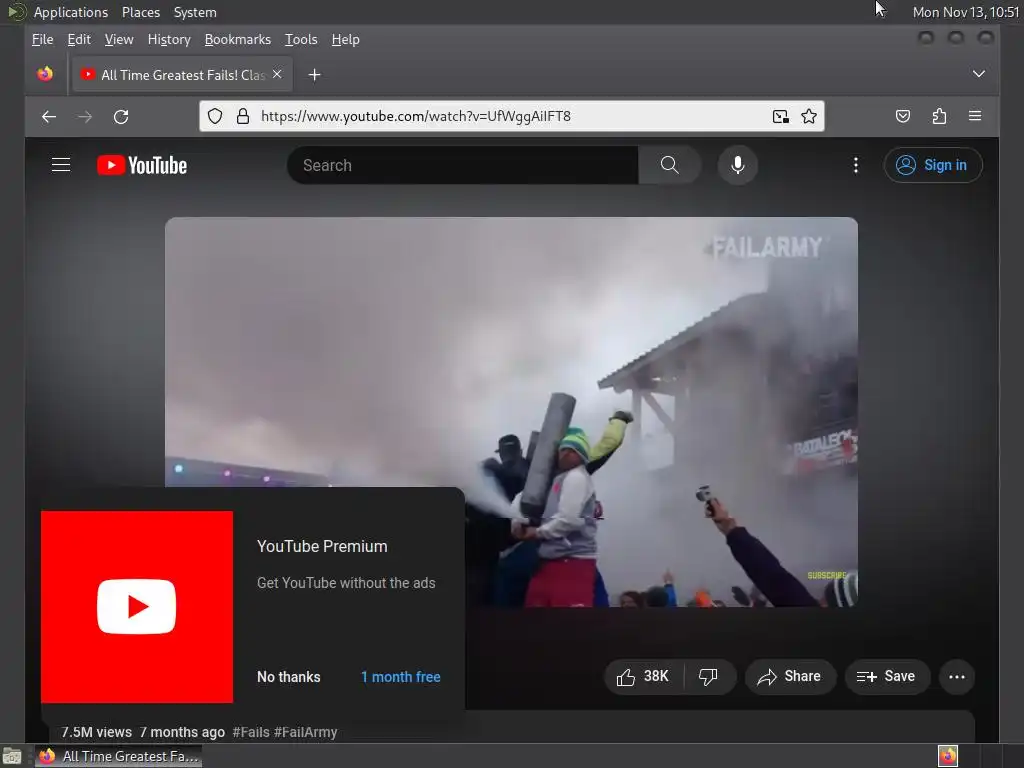Go back to the previous page

tap(49, 117)
